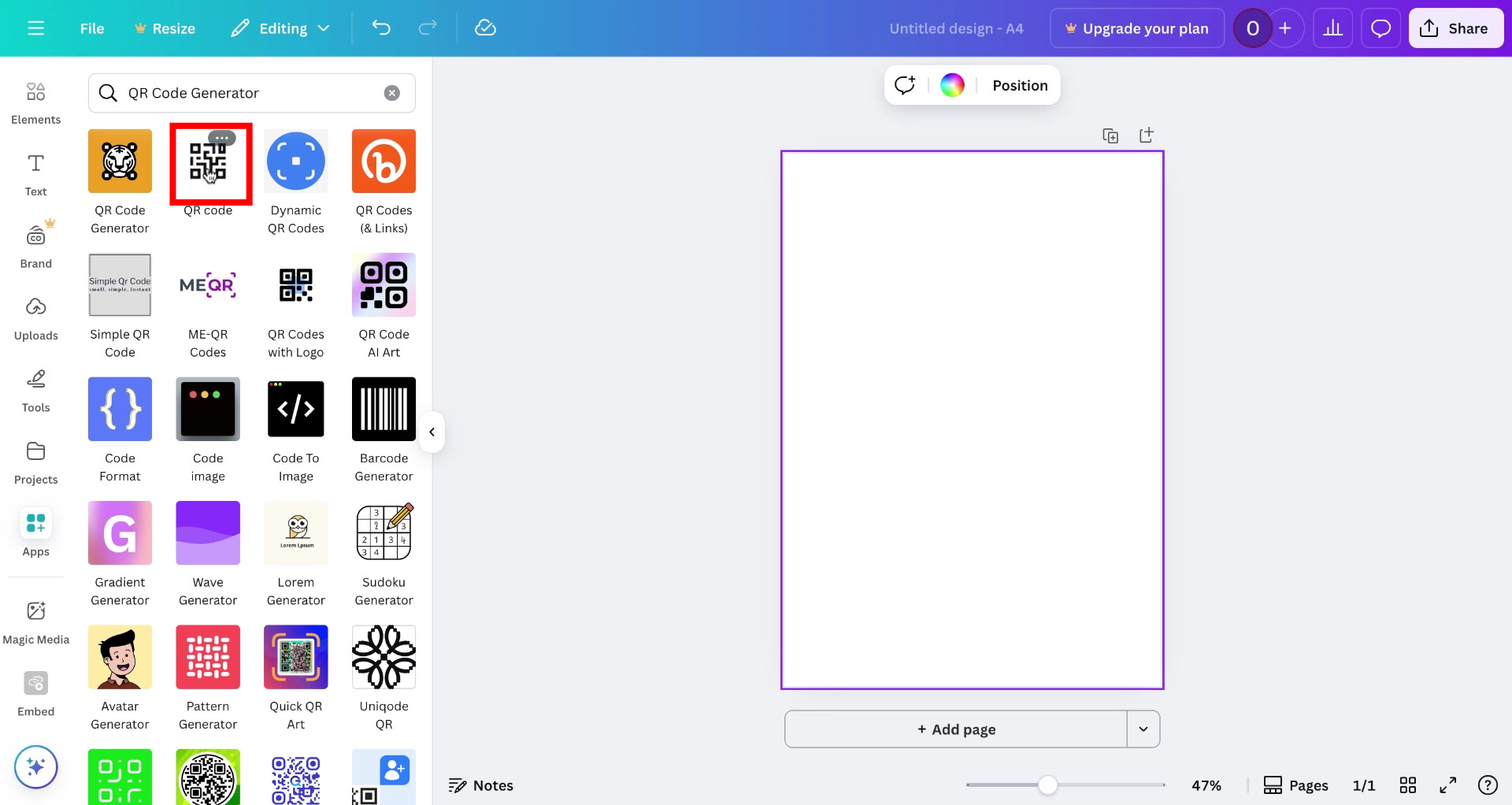Expand the Add page options chevron
This screenshot has width=1512, height=805.
pos(1143,729)
